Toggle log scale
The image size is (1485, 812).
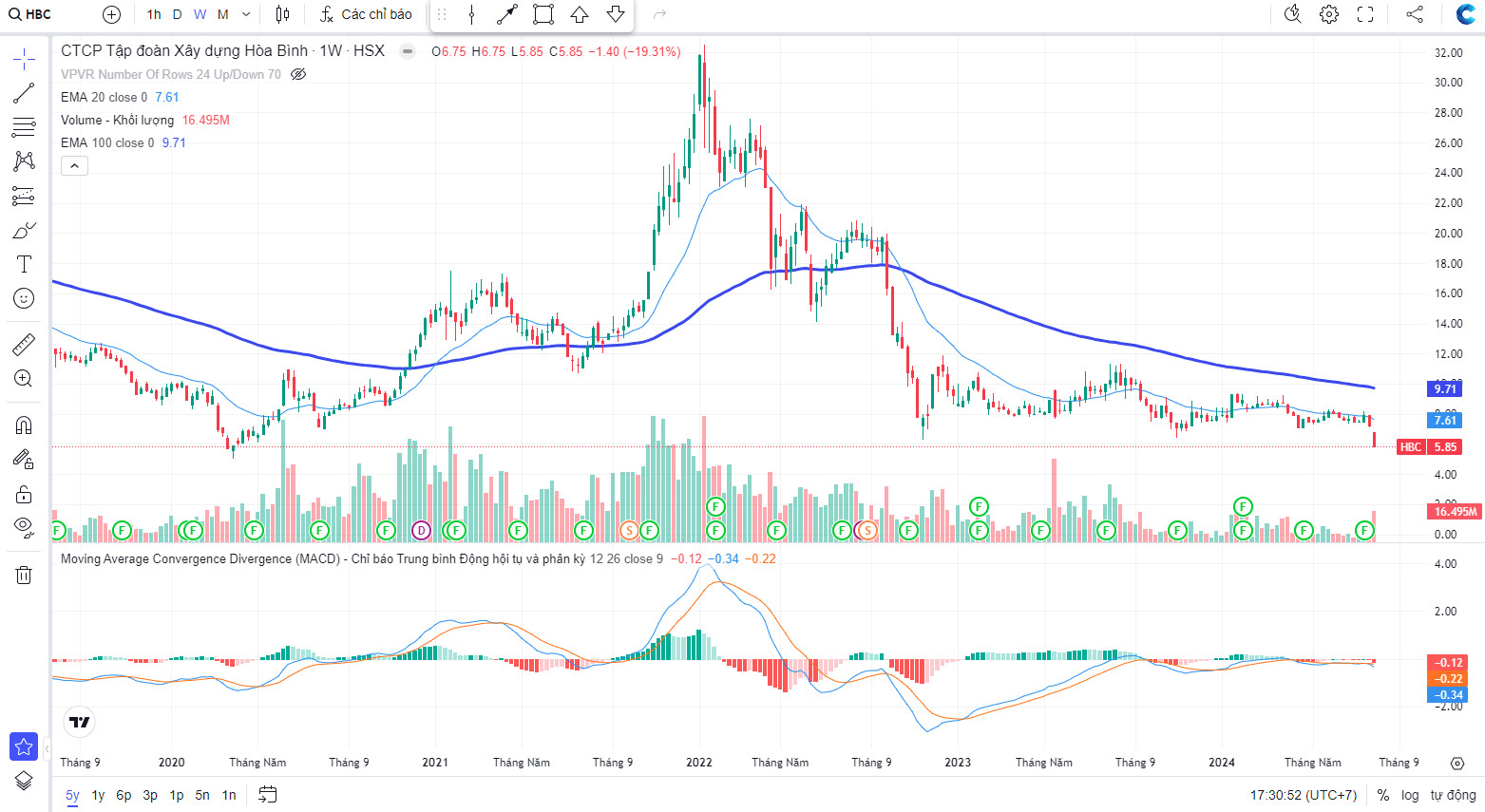point(1410,795)
